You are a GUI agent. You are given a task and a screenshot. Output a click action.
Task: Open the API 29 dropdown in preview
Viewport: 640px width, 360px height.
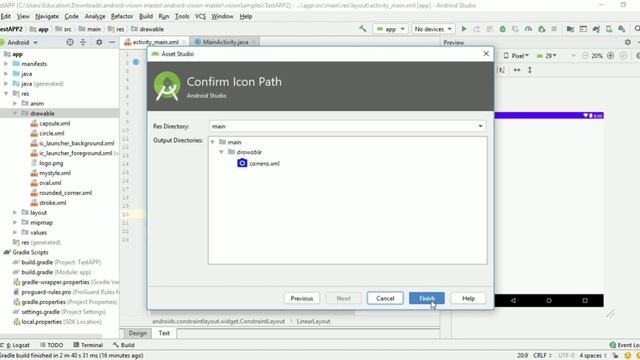click(x=547, y=56)
